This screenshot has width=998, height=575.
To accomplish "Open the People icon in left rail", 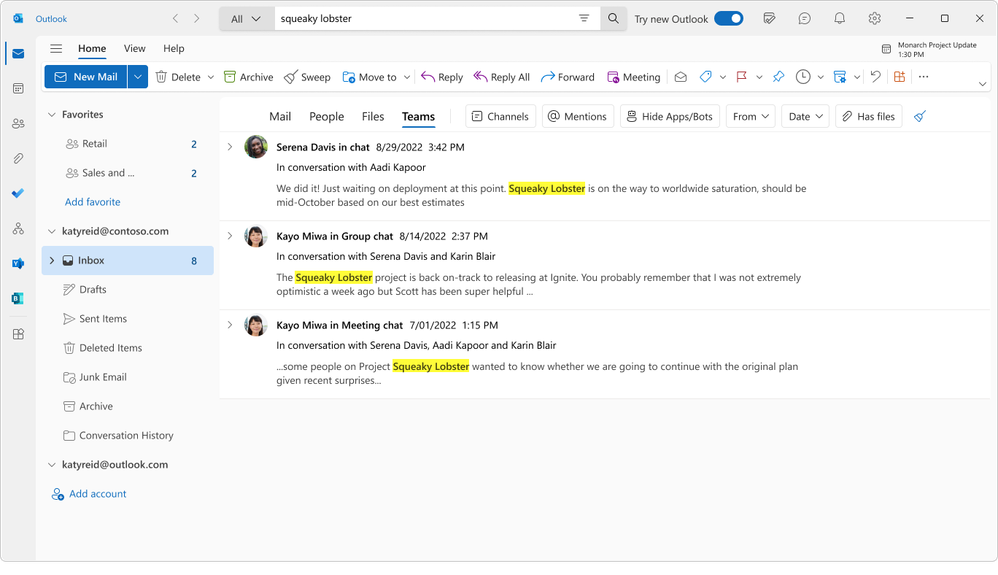I will pos(18,124).
